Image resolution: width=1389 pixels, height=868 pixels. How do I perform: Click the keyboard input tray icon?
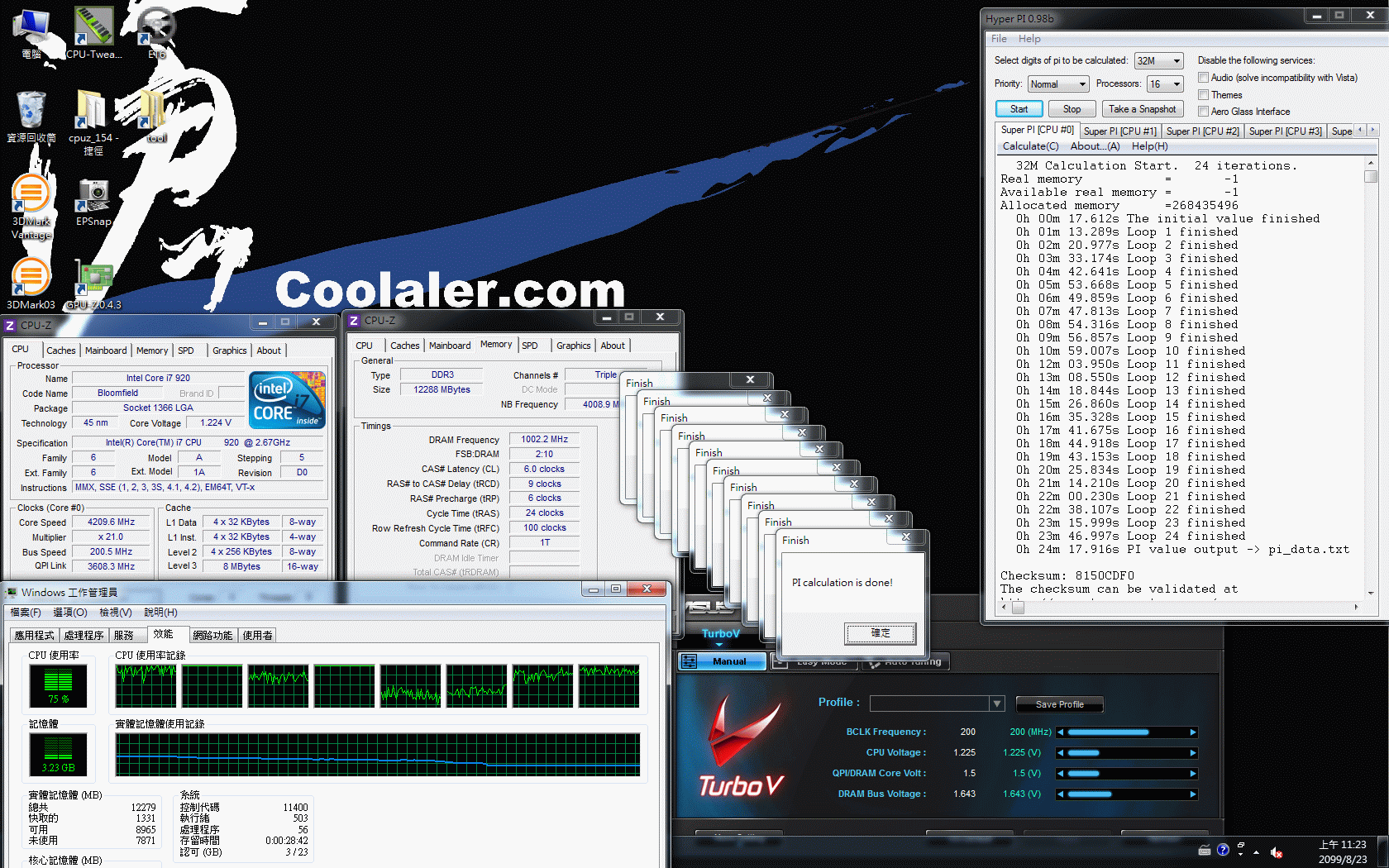1205,851
